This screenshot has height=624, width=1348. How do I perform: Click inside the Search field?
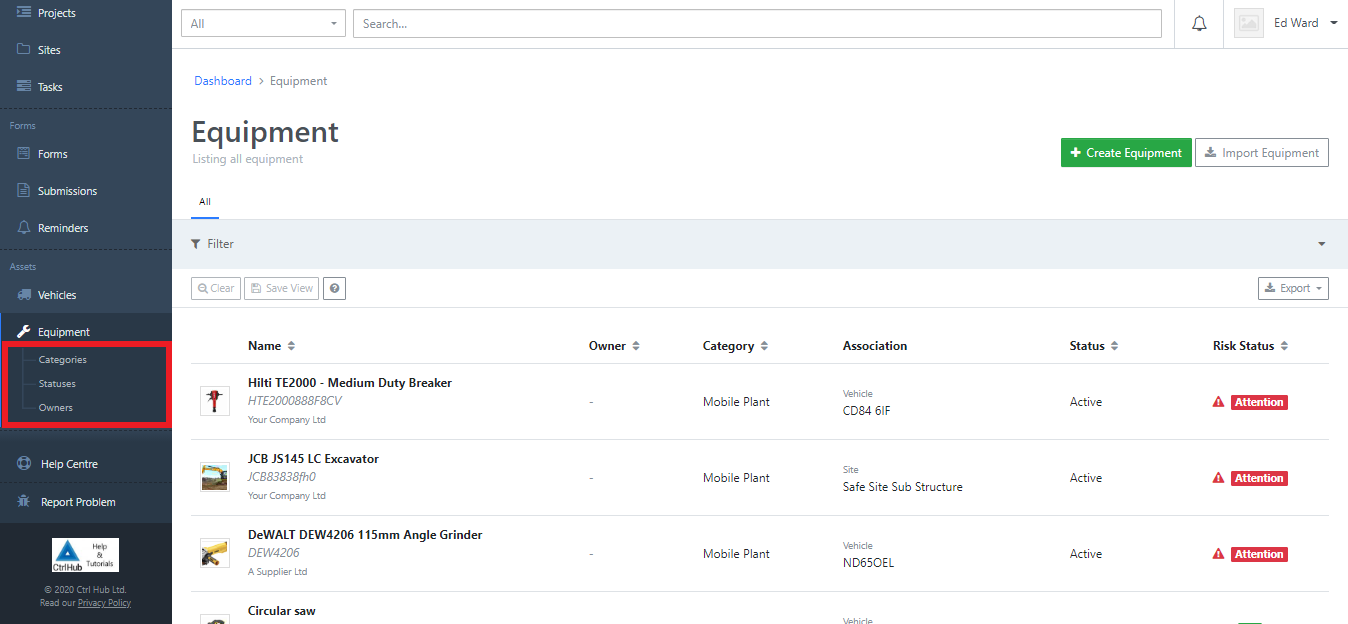coord(757,23)
